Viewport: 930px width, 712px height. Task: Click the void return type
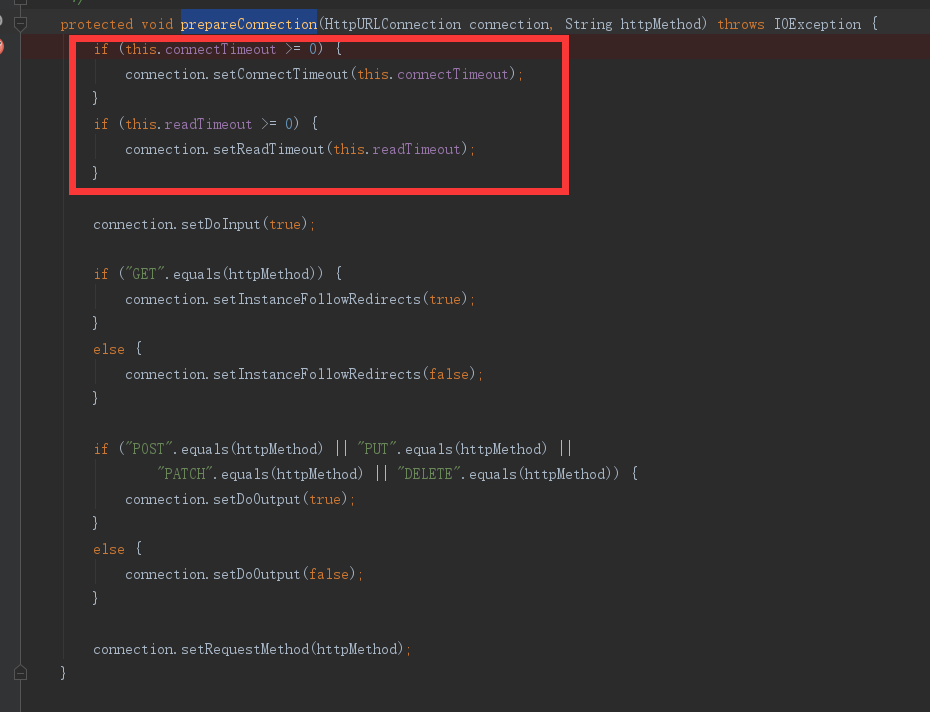157,24
